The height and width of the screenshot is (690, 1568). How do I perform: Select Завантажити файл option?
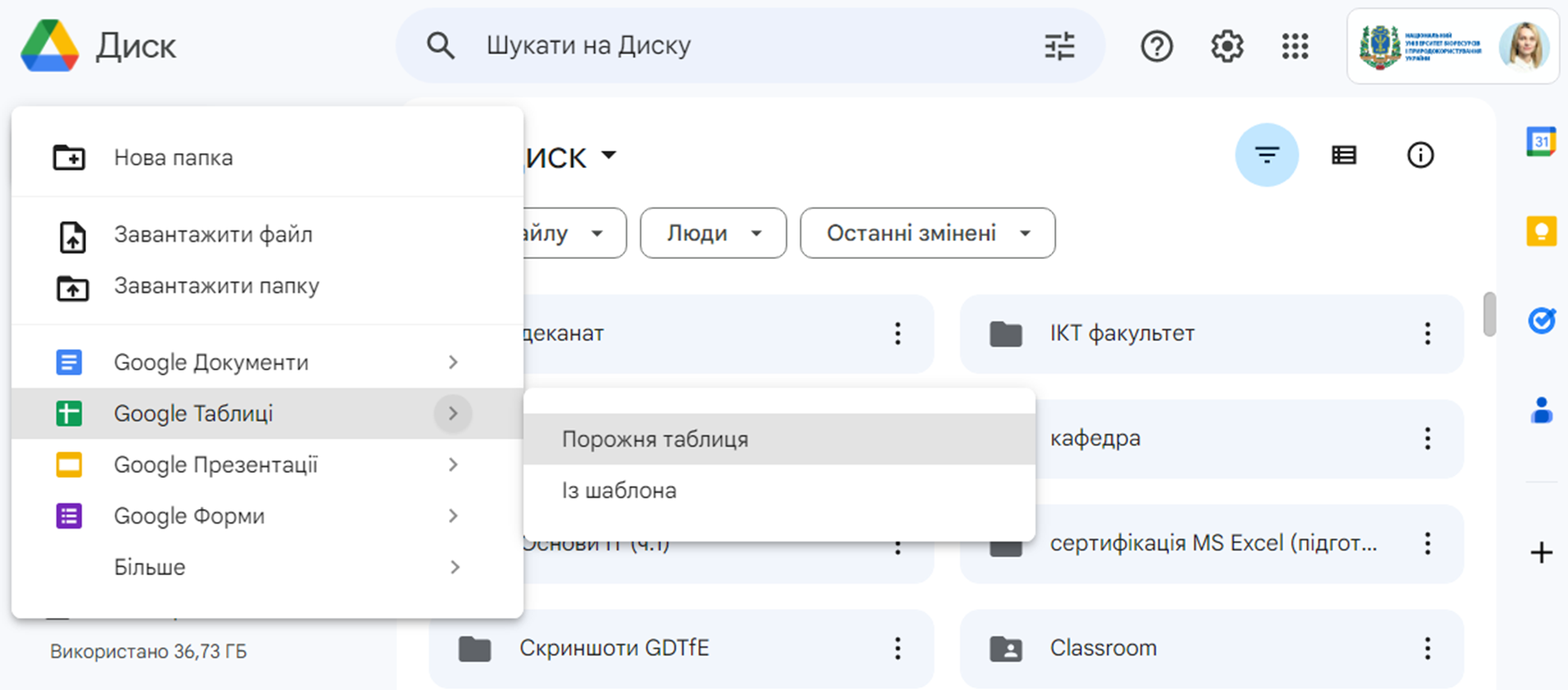click(213, 235)
